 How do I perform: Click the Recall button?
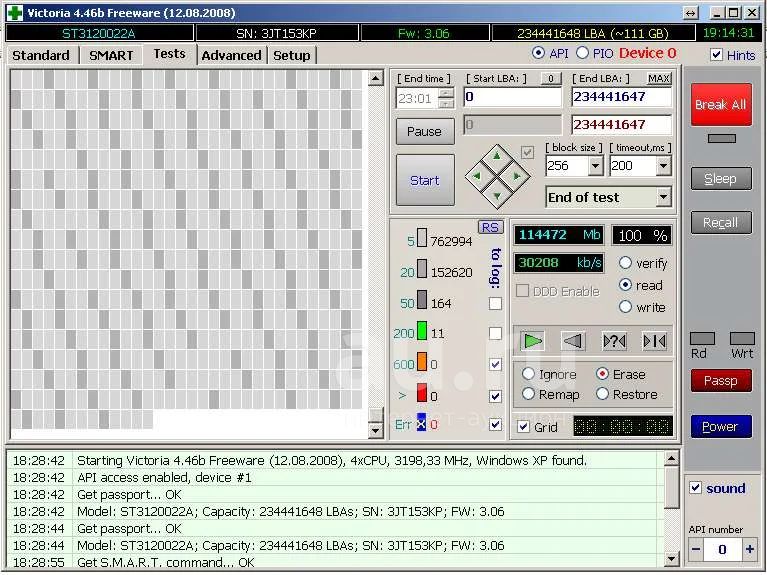[x=721, y=223]
